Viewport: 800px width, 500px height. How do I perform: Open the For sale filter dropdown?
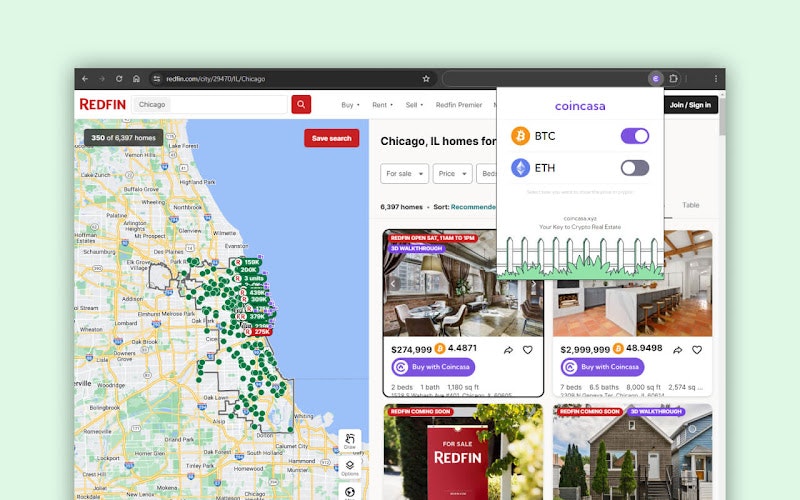(x=405, y=173)
